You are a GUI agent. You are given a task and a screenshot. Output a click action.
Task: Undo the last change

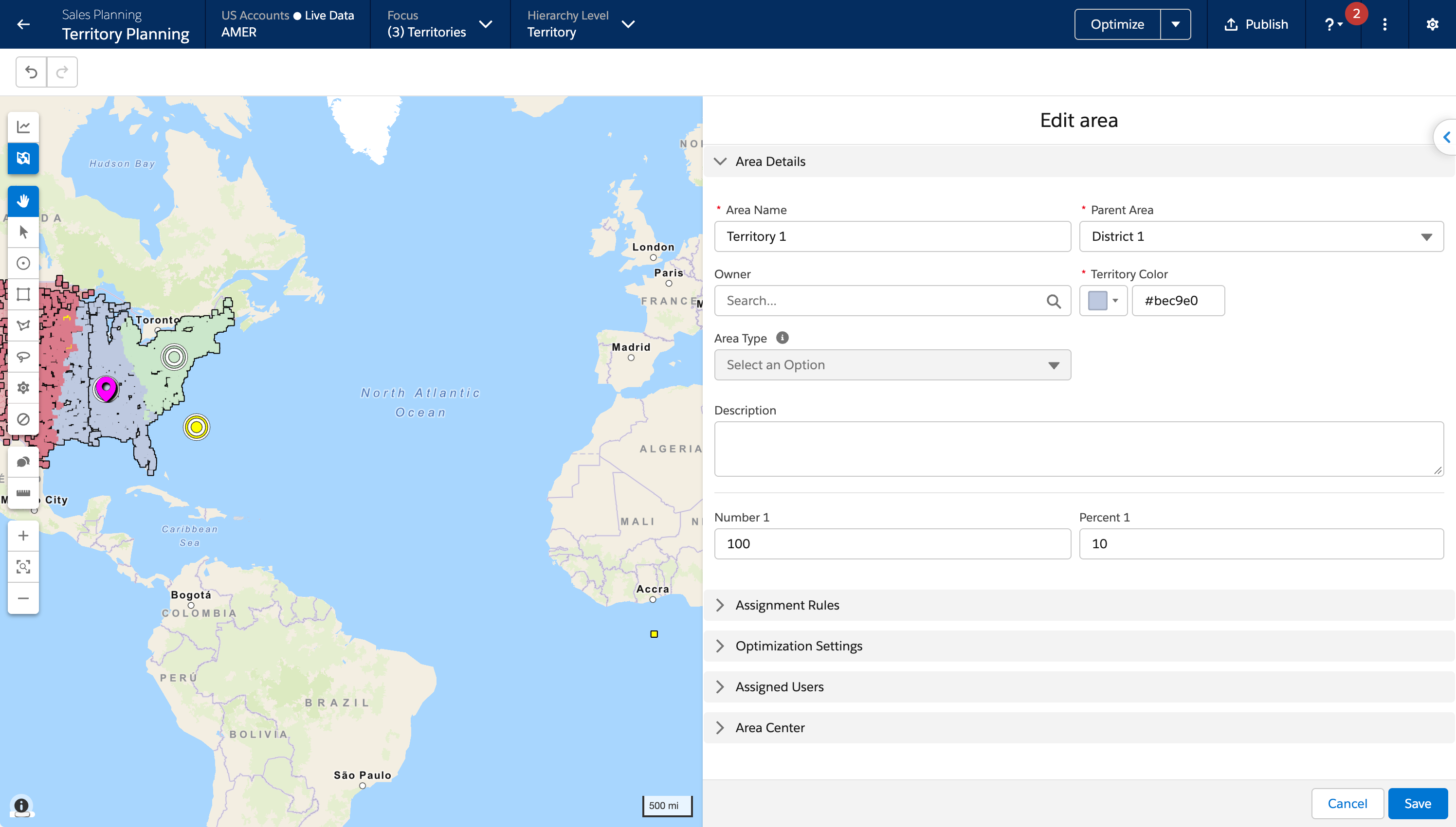point(31,72)
